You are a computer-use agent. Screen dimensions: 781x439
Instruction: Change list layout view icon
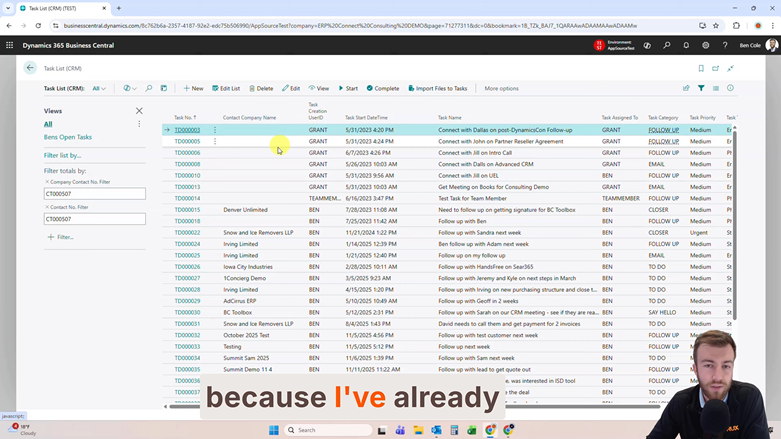(716, 88)
